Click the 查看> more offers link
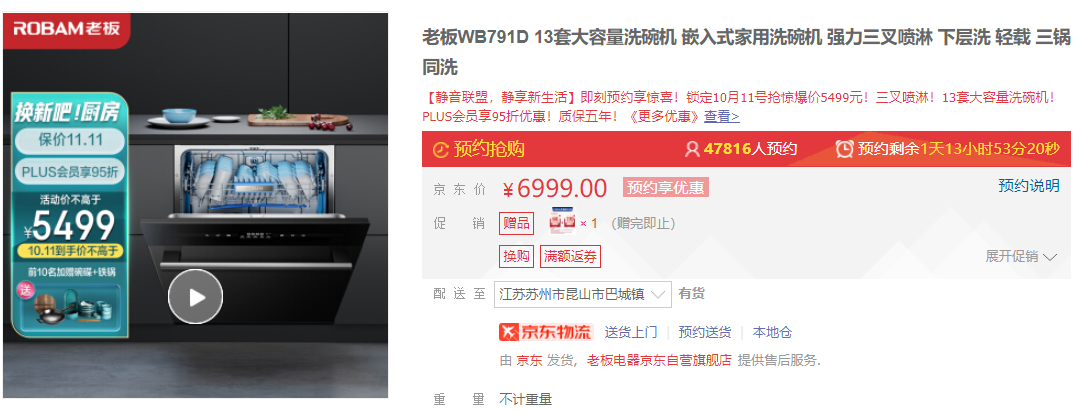 722,117
